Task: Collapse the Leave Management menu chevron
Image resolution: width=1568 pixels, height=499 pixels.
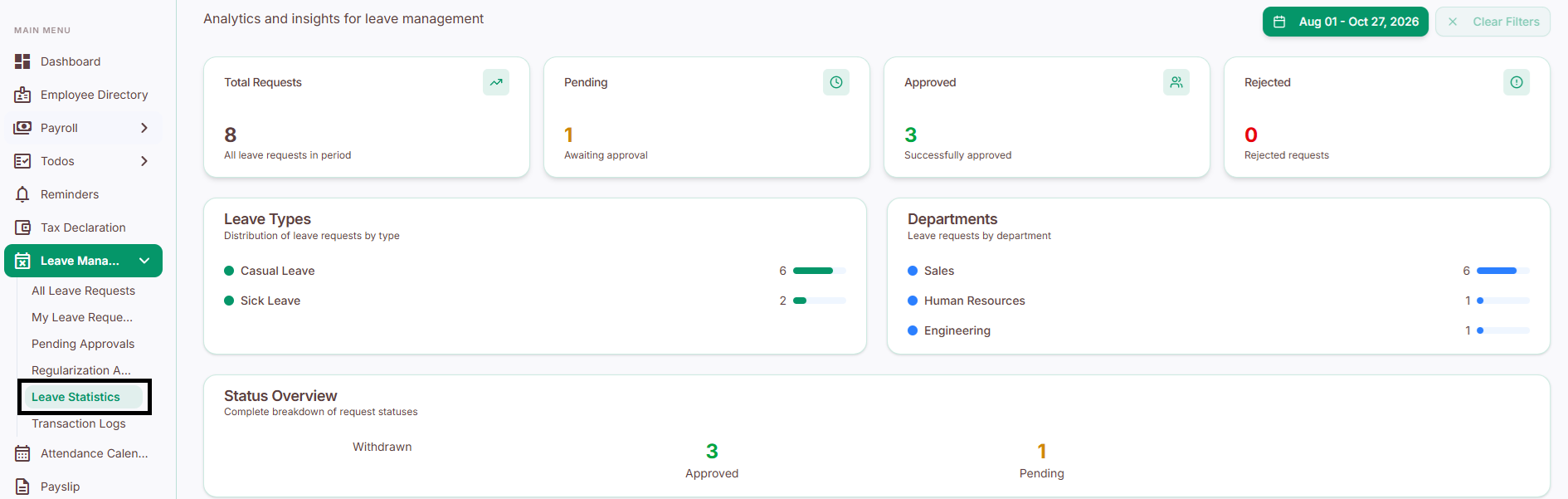Action: click(144, 261)
